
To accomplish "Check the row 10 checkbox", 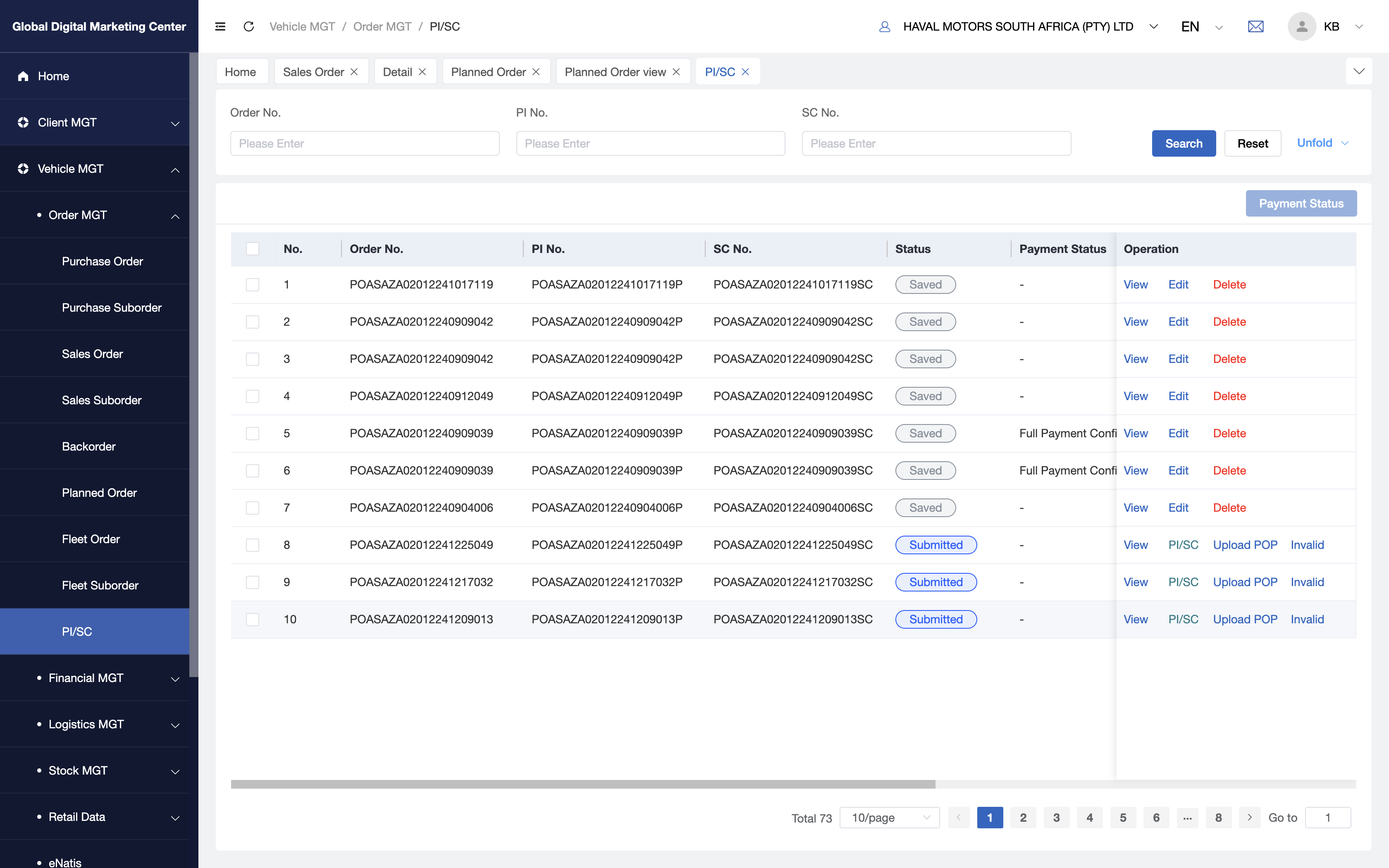I will point(253,620).
